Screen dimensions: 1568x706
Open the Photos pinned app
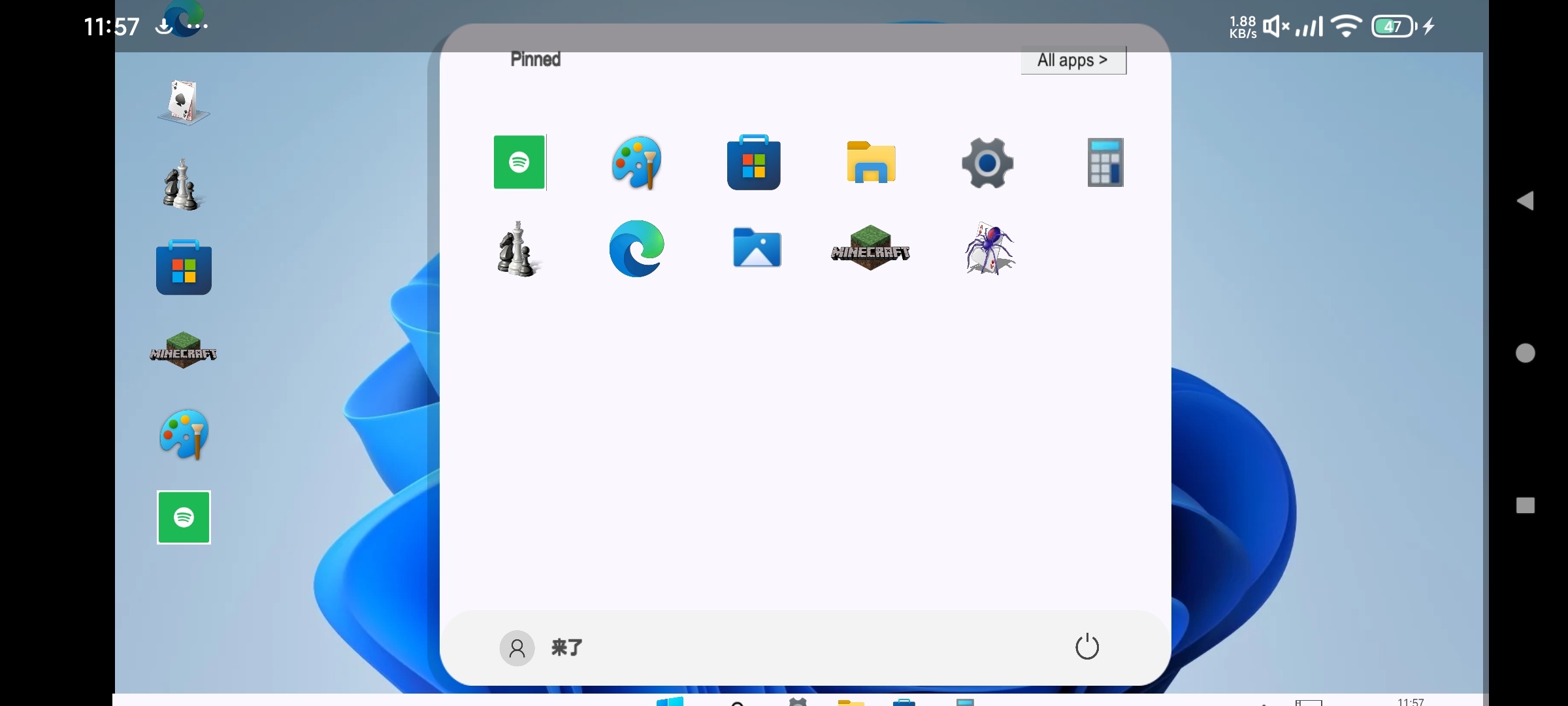tap(757, 248)
